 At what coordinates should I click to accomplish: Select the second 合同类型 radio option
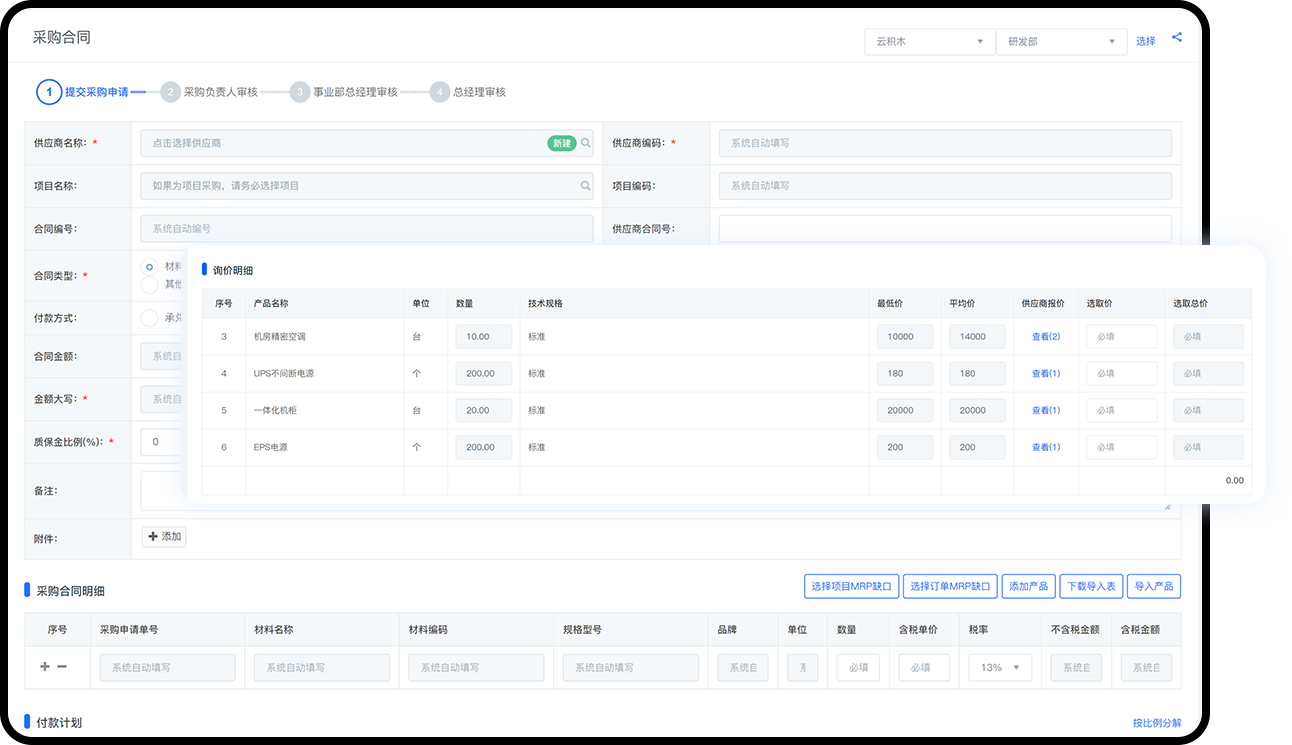click(149, 284)
